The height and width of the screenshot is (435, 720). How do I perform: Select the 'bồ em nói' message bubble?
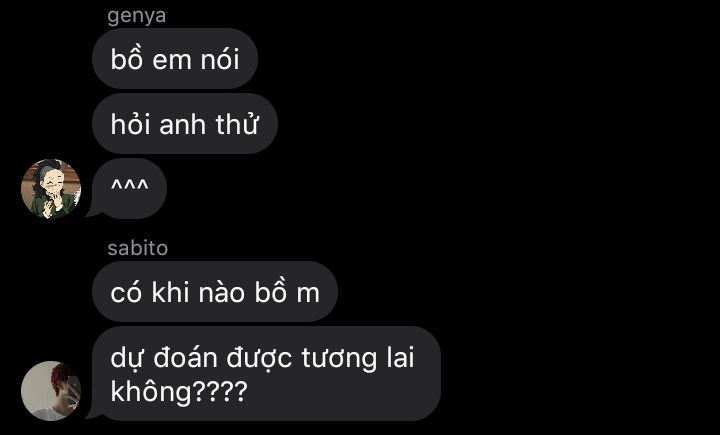[175, 58]
